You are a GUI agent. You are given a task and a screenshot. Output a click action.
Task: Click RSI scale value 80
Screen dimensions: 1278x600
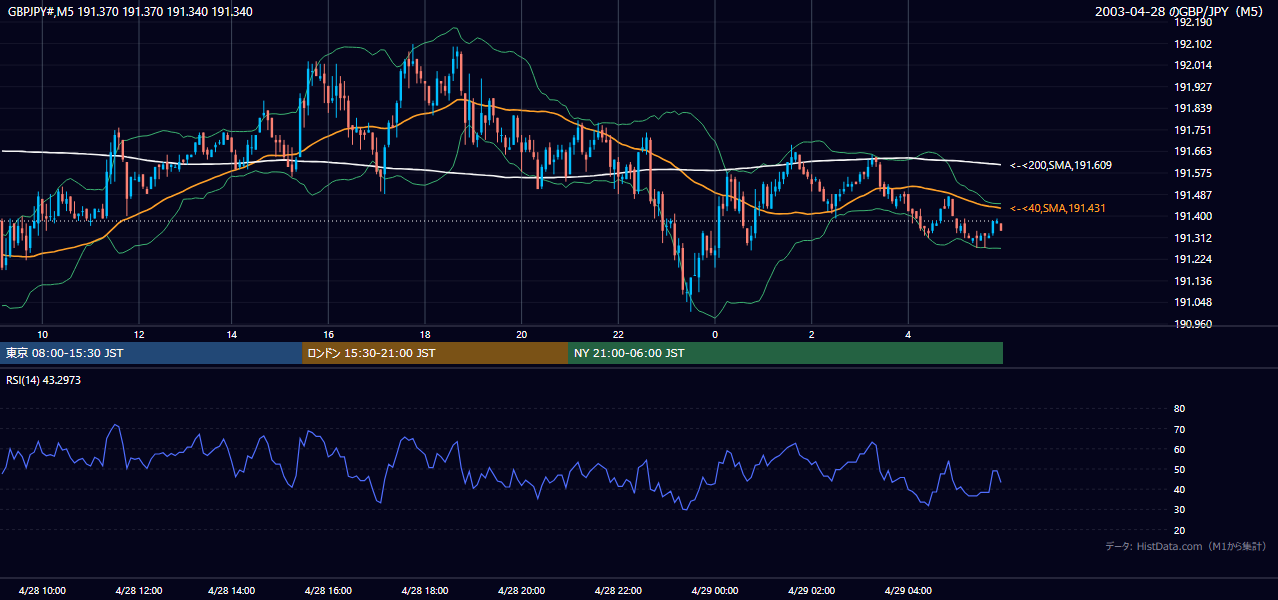1179,409
